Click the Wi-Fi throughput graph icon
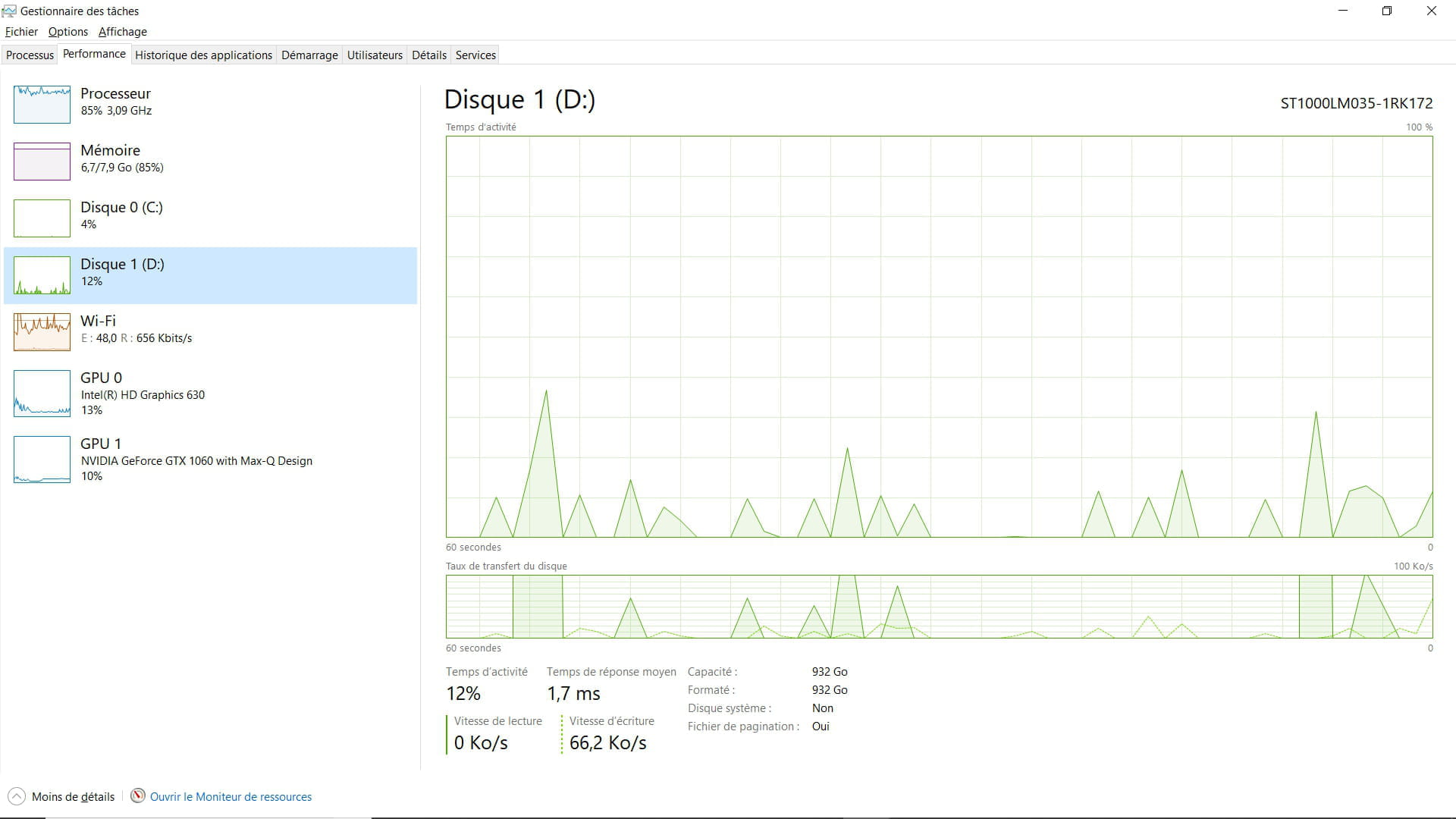 (42, 331)
